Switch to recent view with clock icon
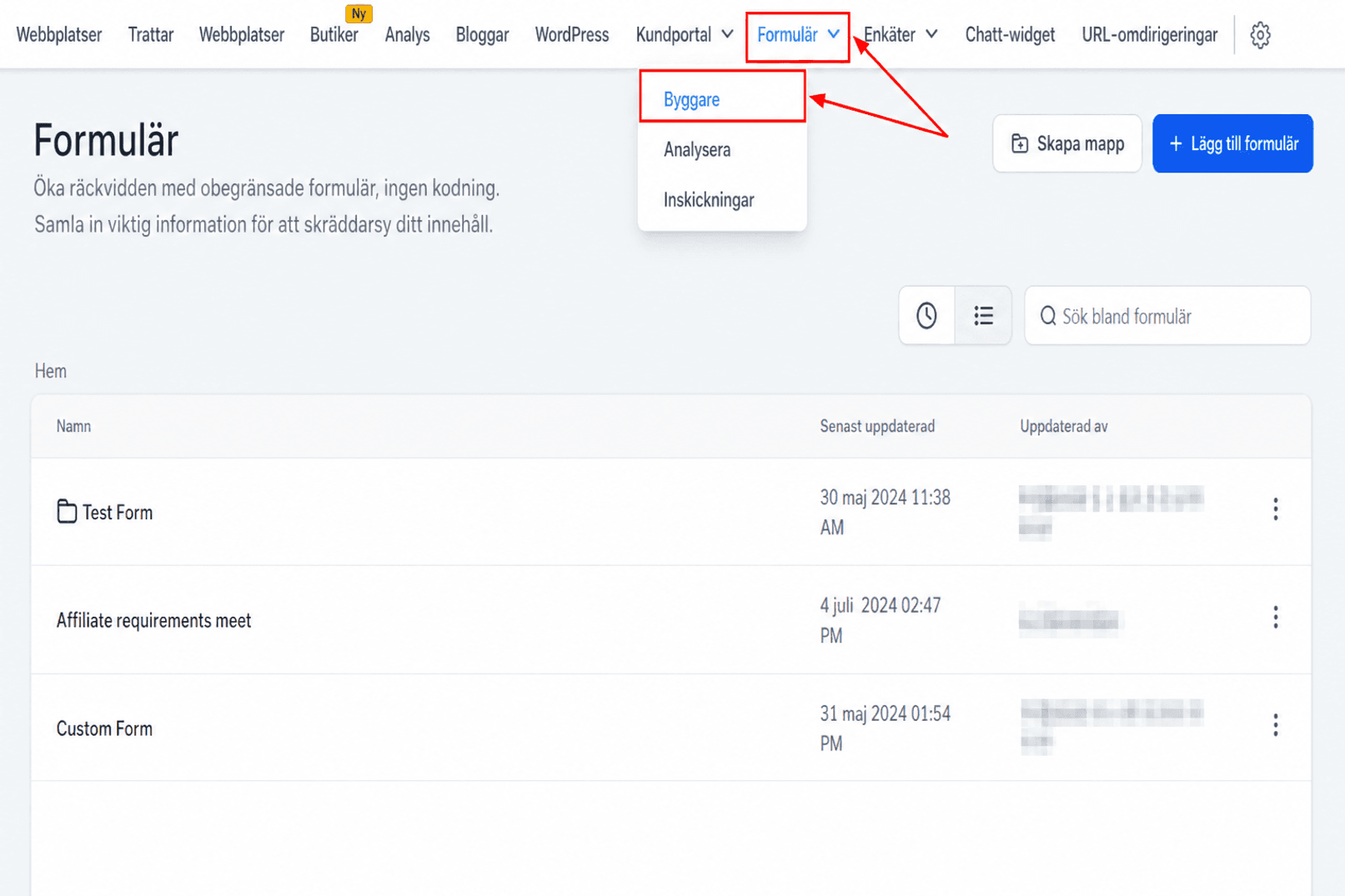This screenshot has height=896, width=1345. tap(926, 315)
